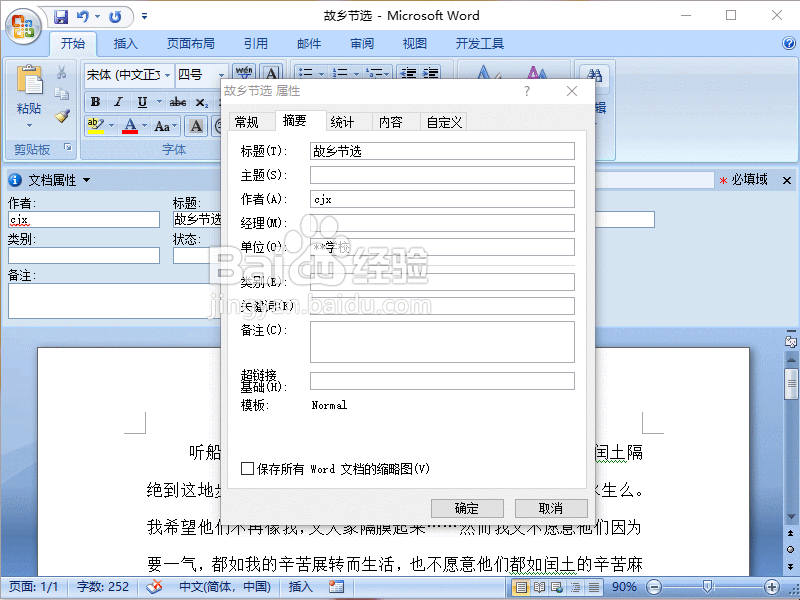Click page count 页面: 1/1 in status bar
Image resolution: width=800 pixels, height=600 pixels.
coord(34,587)
